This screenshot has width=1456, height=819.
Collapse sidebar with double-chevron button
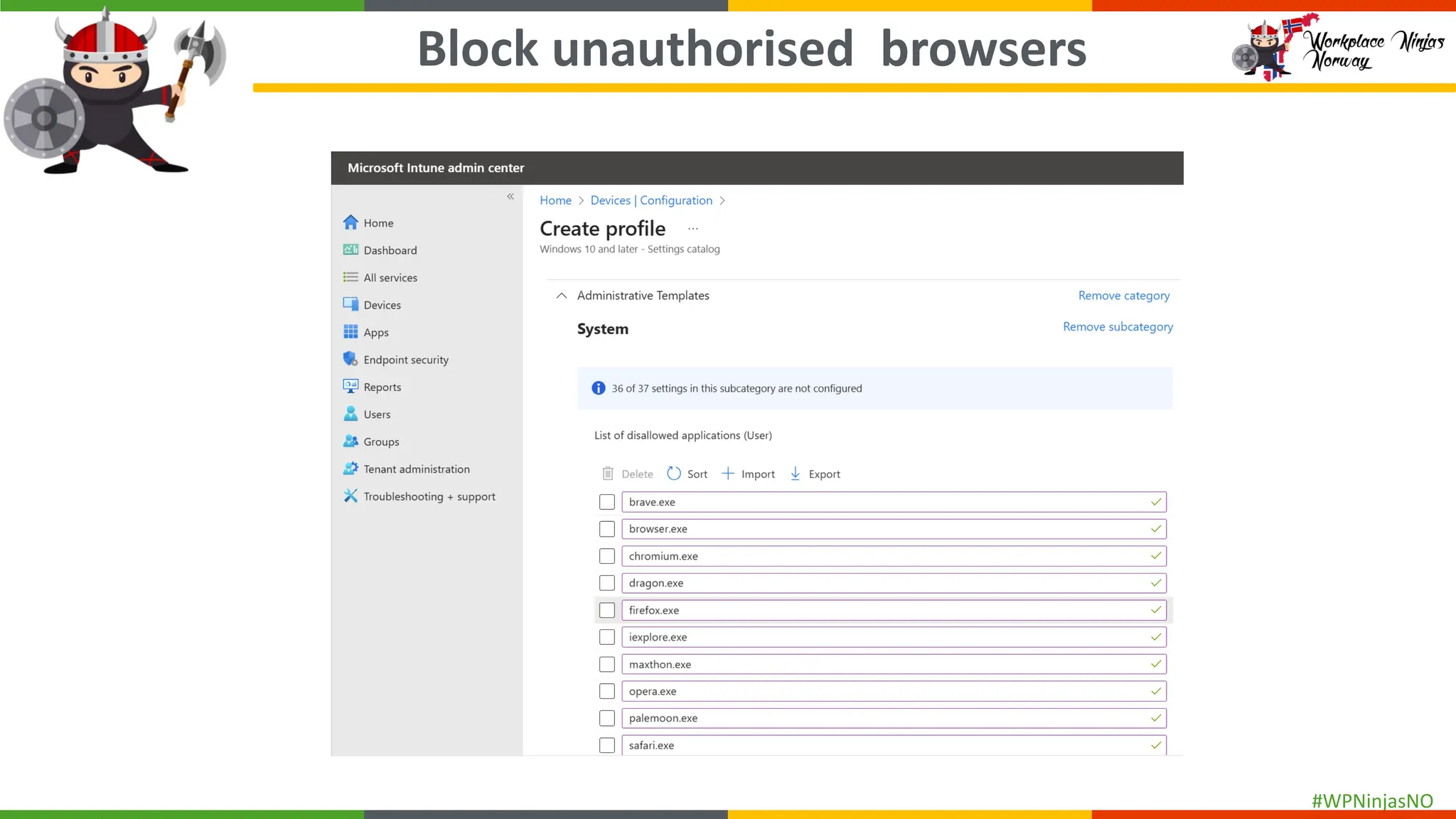click(x=510, y=196)
